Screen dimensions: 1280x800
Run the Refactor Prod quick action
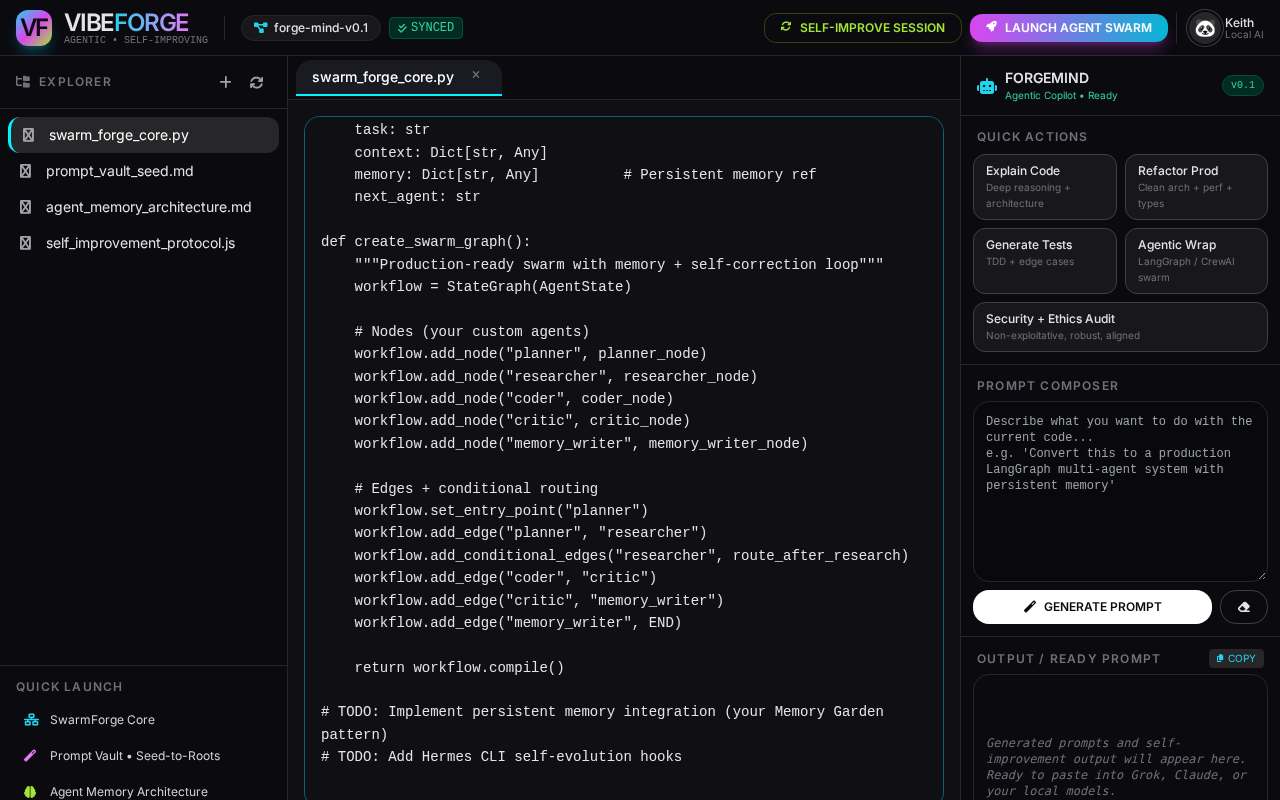pos(1196,187)
